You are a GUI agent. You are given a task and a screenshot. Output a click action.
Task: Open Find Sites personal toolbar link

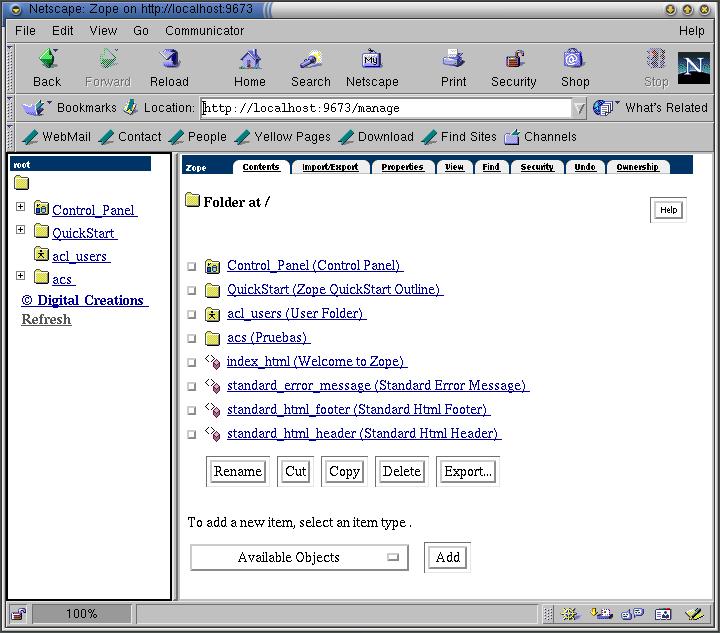[x=459, y=137]
